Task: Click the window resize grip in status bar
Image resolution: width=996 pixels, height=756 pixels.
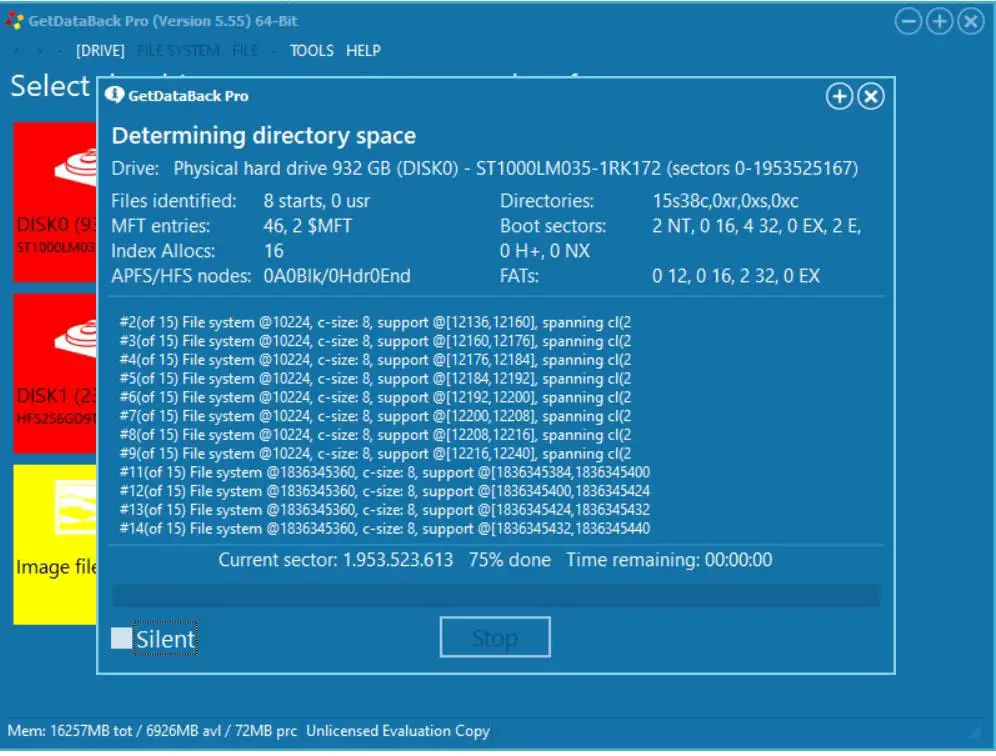Action: coord(974,733)
